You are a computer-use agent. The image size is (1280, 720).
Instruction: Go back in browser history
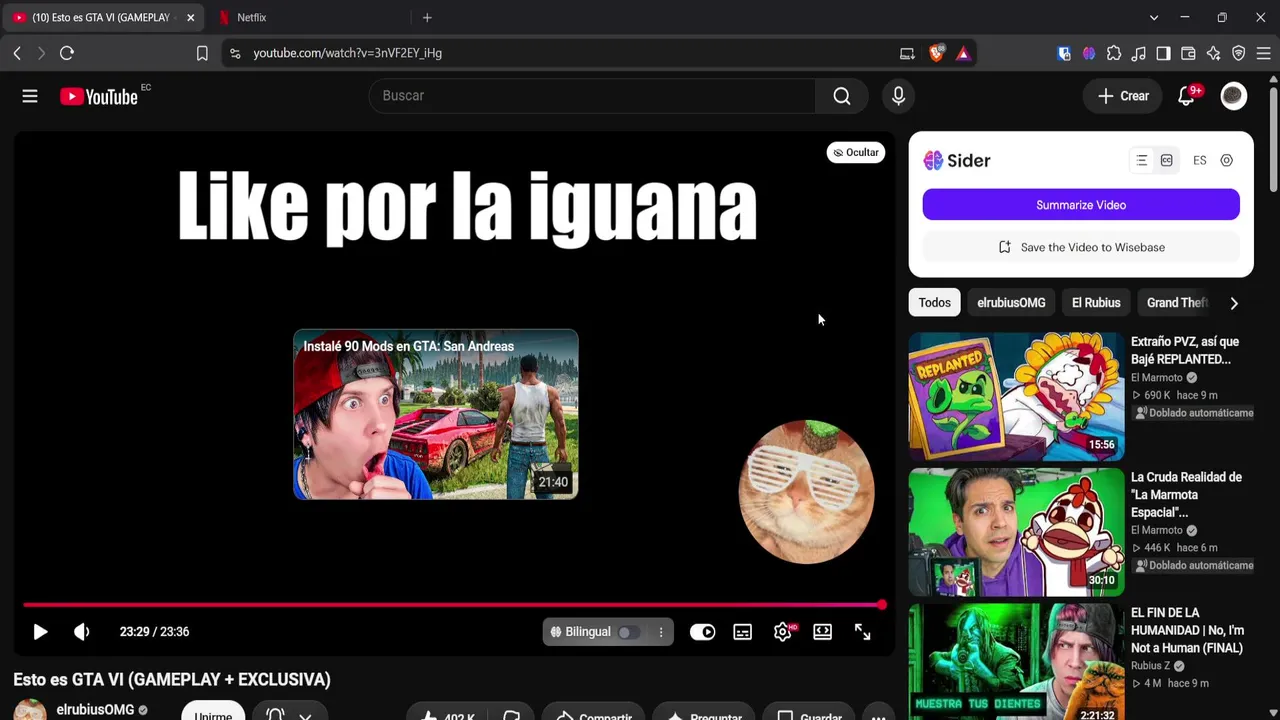(17, 53)
